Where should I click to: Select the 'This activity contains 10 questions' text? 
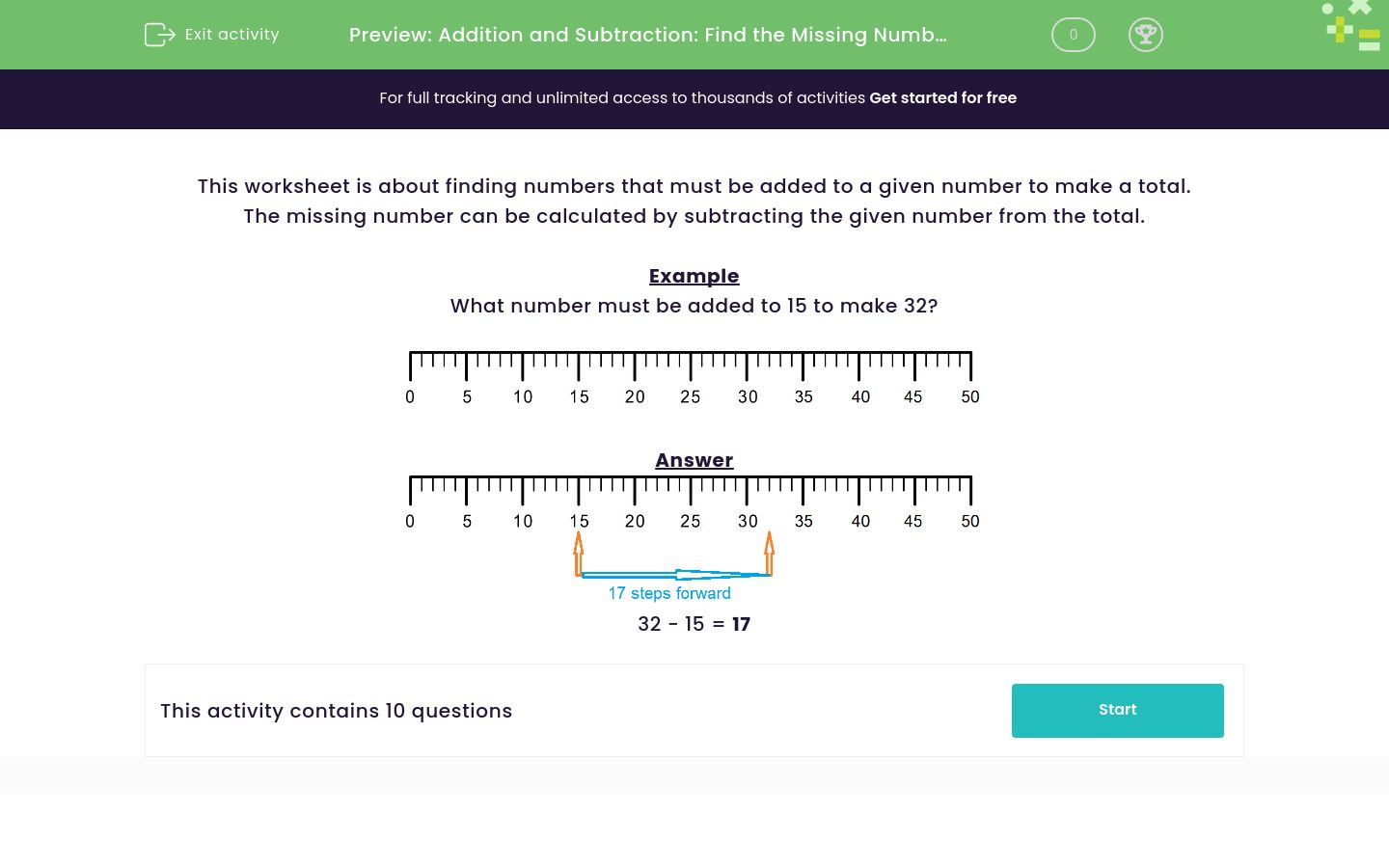(336, 711)
